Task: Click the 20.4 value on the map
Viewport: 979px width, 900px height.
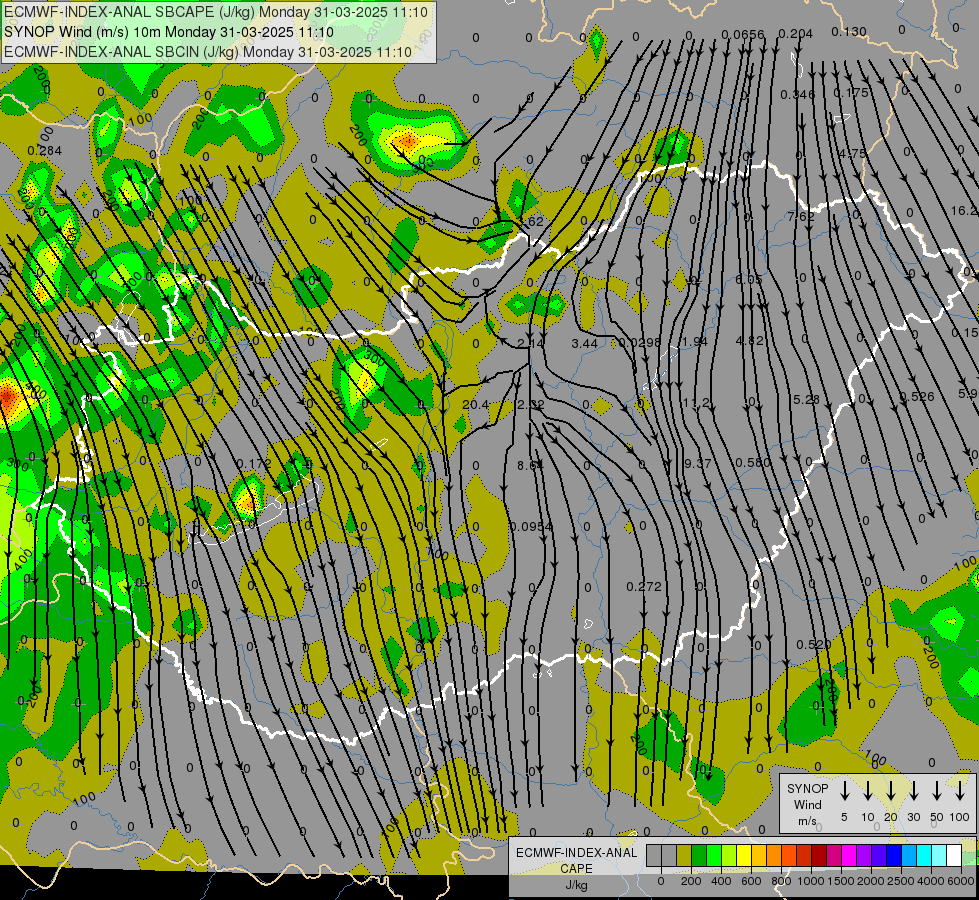Action: click(x=475, y=405)
